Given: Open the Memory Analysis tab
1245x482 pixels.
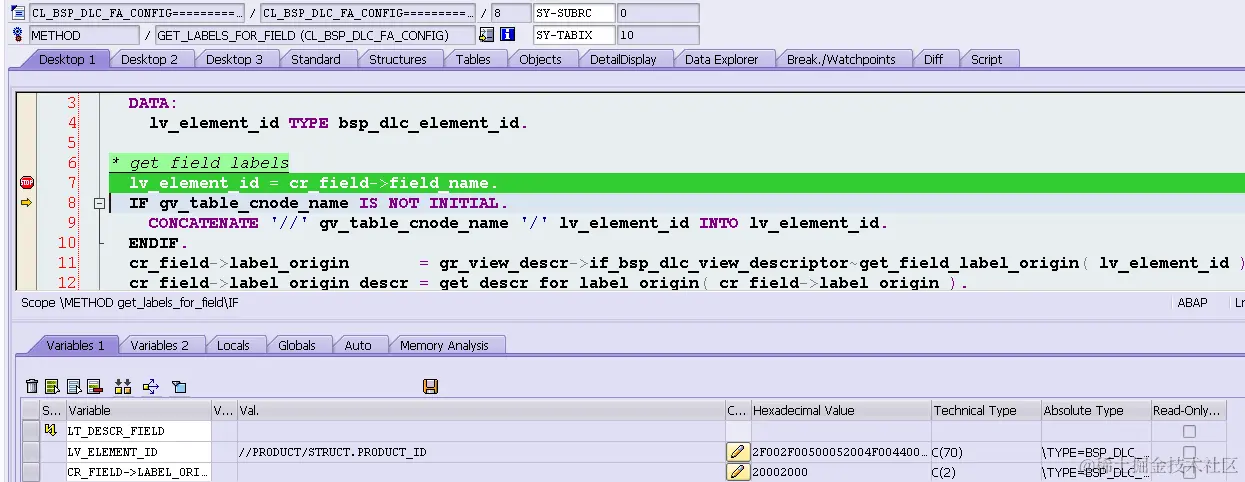Looking at the screenshot, I should click(x=444, y=345).
